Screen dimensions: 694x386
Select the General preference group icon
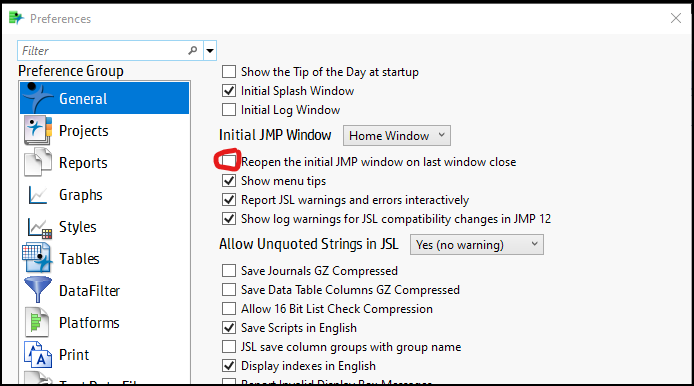[x=37, y=98]
